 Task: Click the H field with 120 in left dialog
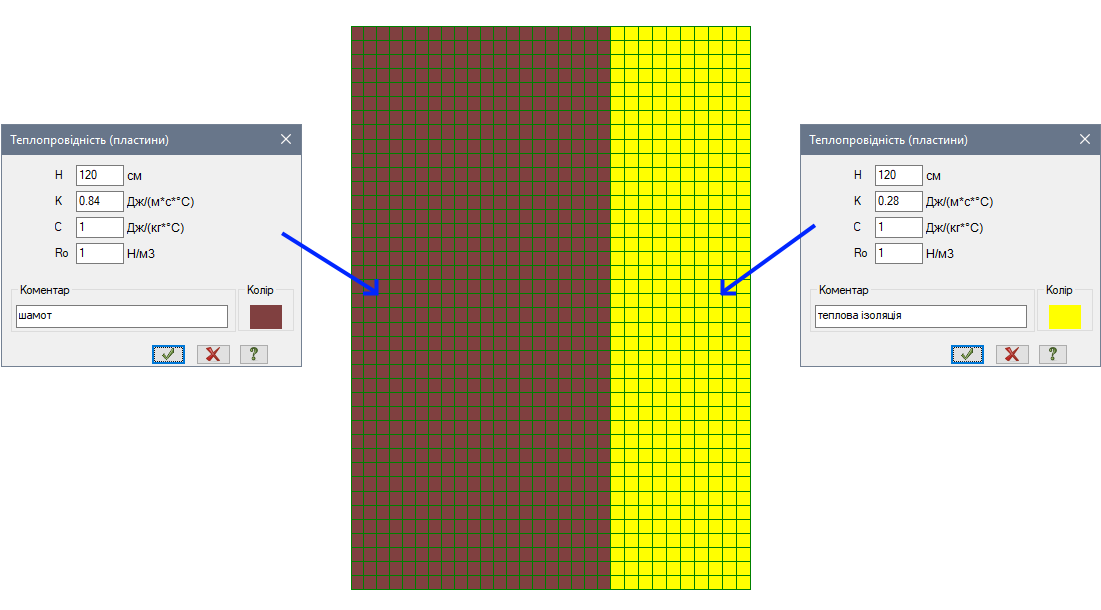[99, 176]
